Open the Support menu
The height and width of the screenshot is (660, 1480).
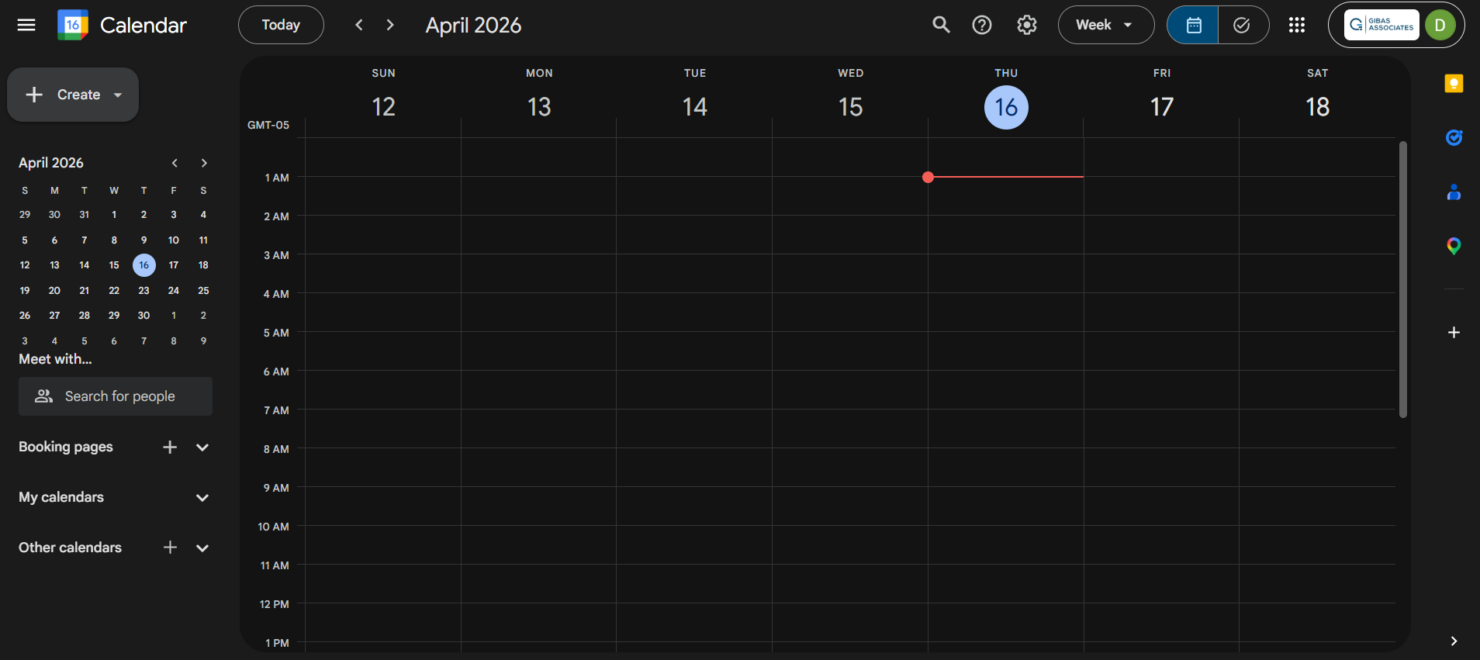tap(981, 24)
